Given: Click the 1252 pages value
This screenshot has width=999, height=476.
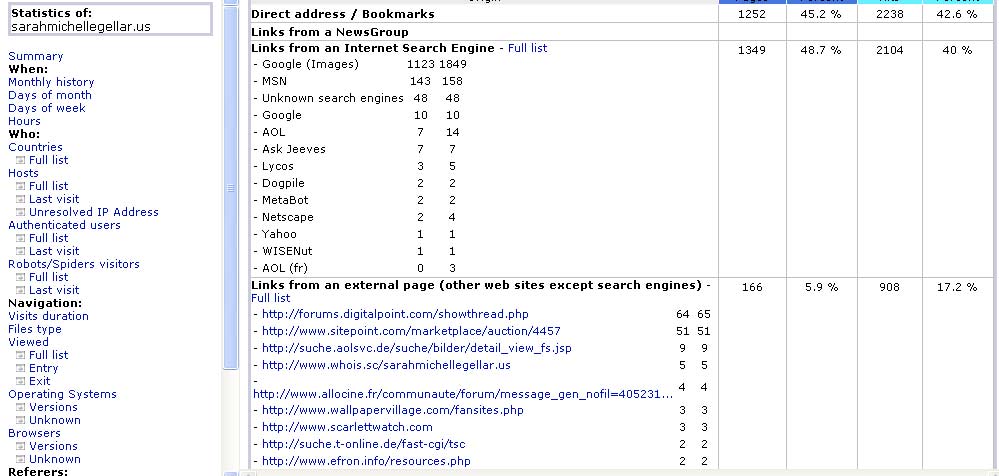Looking at the screenshot, I should (752, 14).
